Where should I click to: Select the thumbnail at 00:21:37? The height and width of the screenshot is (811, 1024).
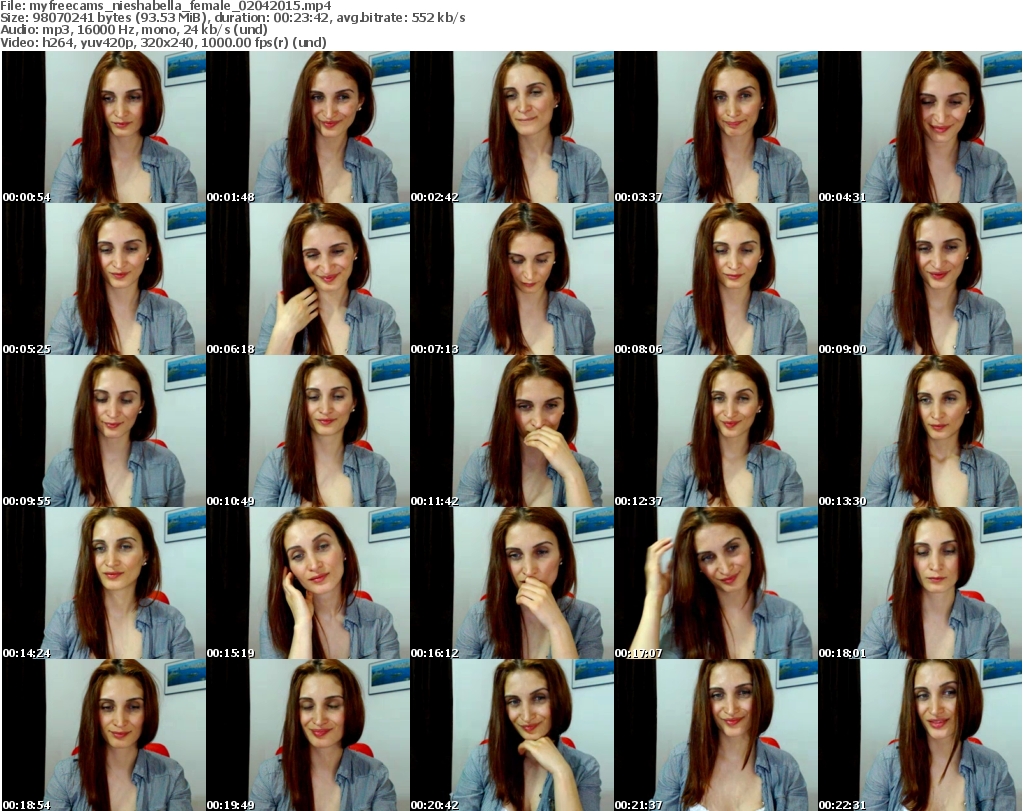point(716,735)
